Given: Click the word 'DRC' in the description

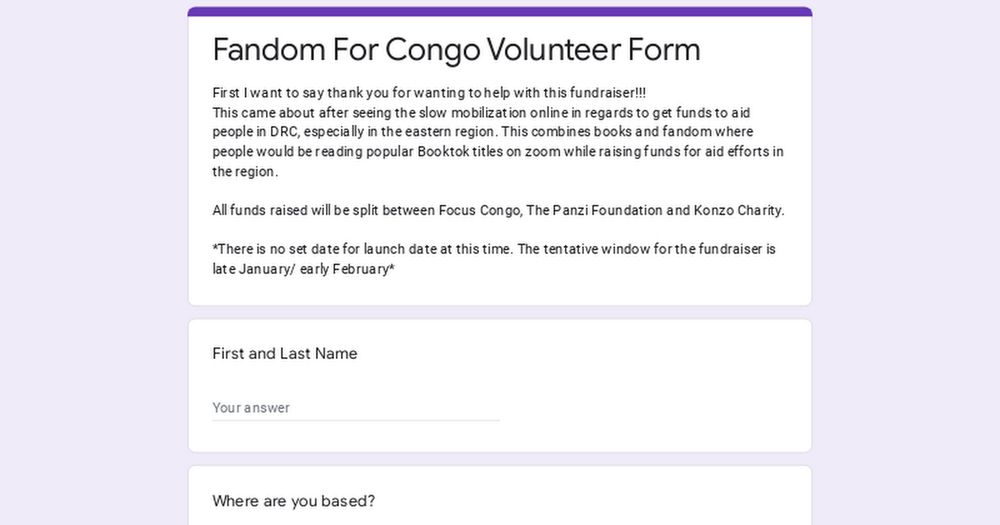Looking at the screenshot, I should coord(283,132).
